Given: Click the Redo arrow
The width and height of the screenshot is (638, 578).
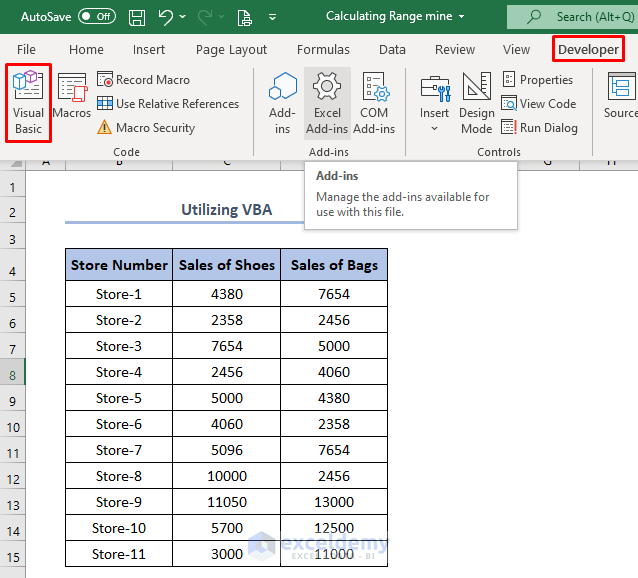Looking at the screenshot, I should click(205, 17).
